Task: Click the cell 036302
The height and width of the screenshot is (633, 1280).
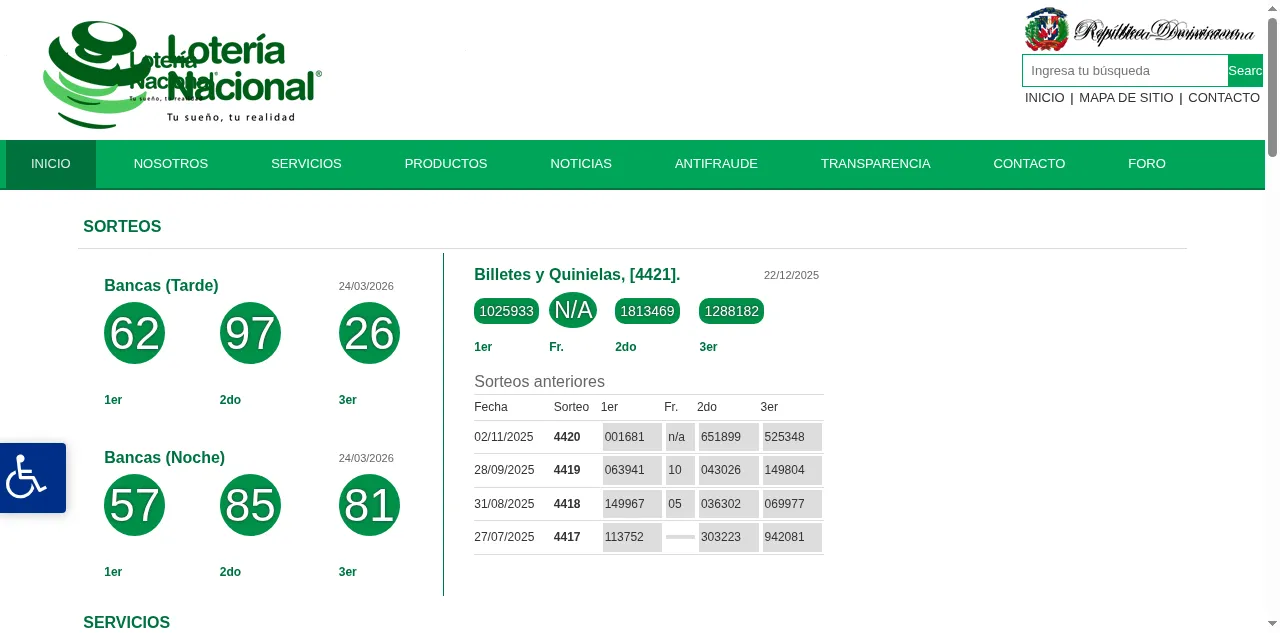Action: click(x=729, y=504)
